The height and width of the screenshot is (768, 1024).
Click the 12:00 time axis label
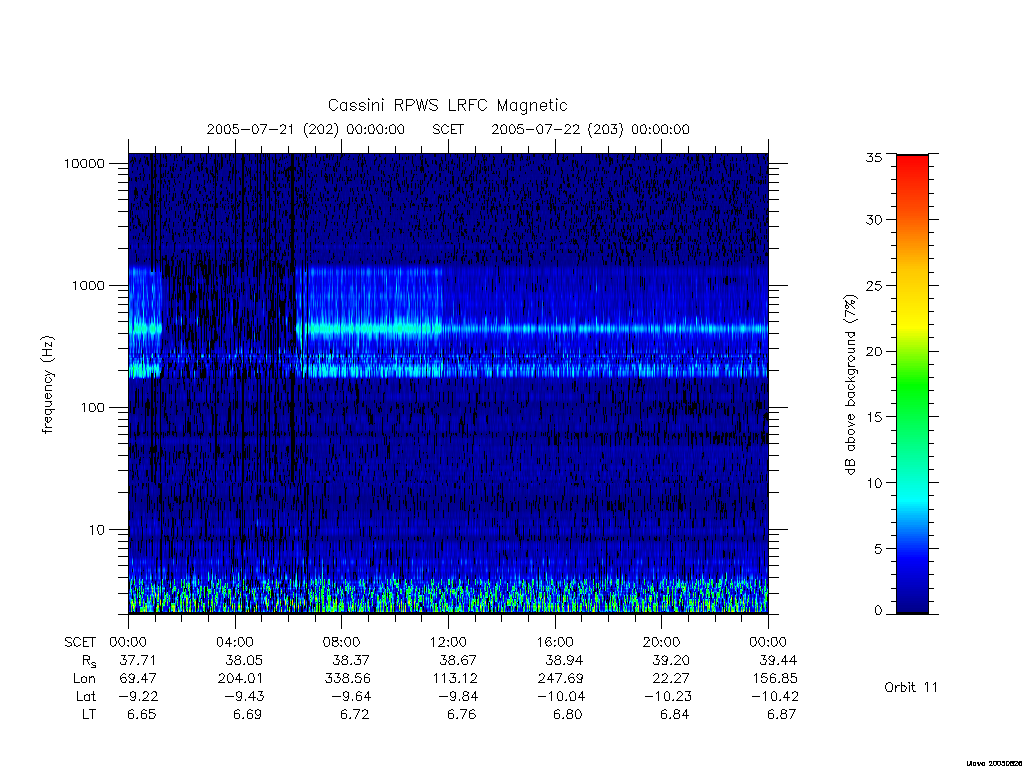449,643
